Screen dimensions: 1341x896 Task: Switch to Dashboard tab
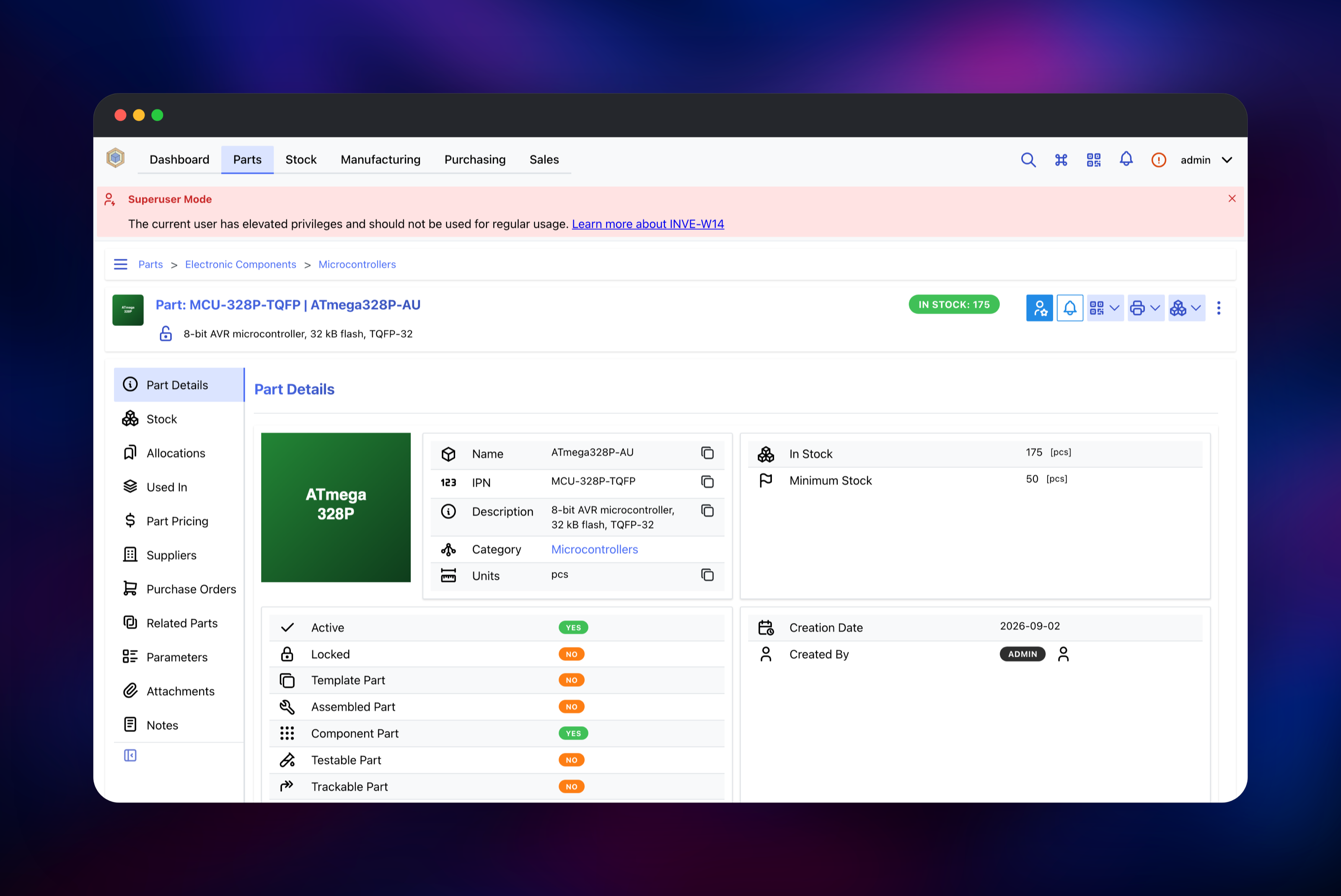(x=179, y=160)
